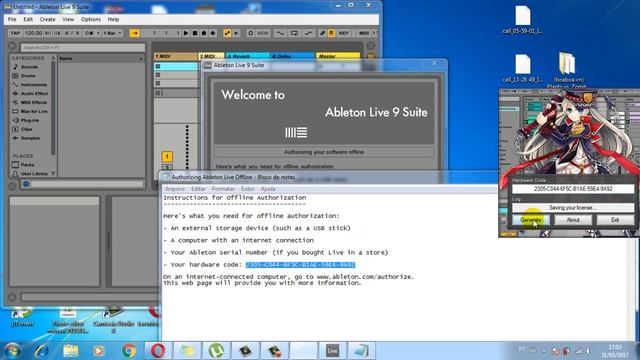Open the File menu in Ableton

(12, 19)
